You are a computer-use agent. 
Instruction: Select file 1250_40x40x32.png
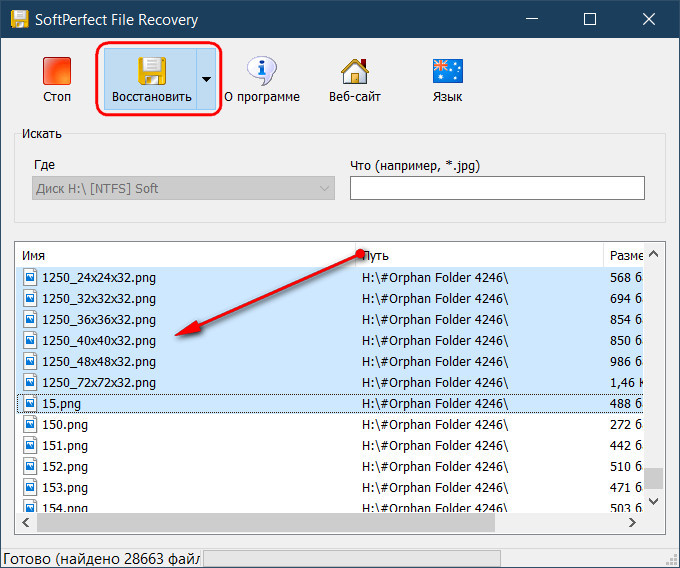98,341
